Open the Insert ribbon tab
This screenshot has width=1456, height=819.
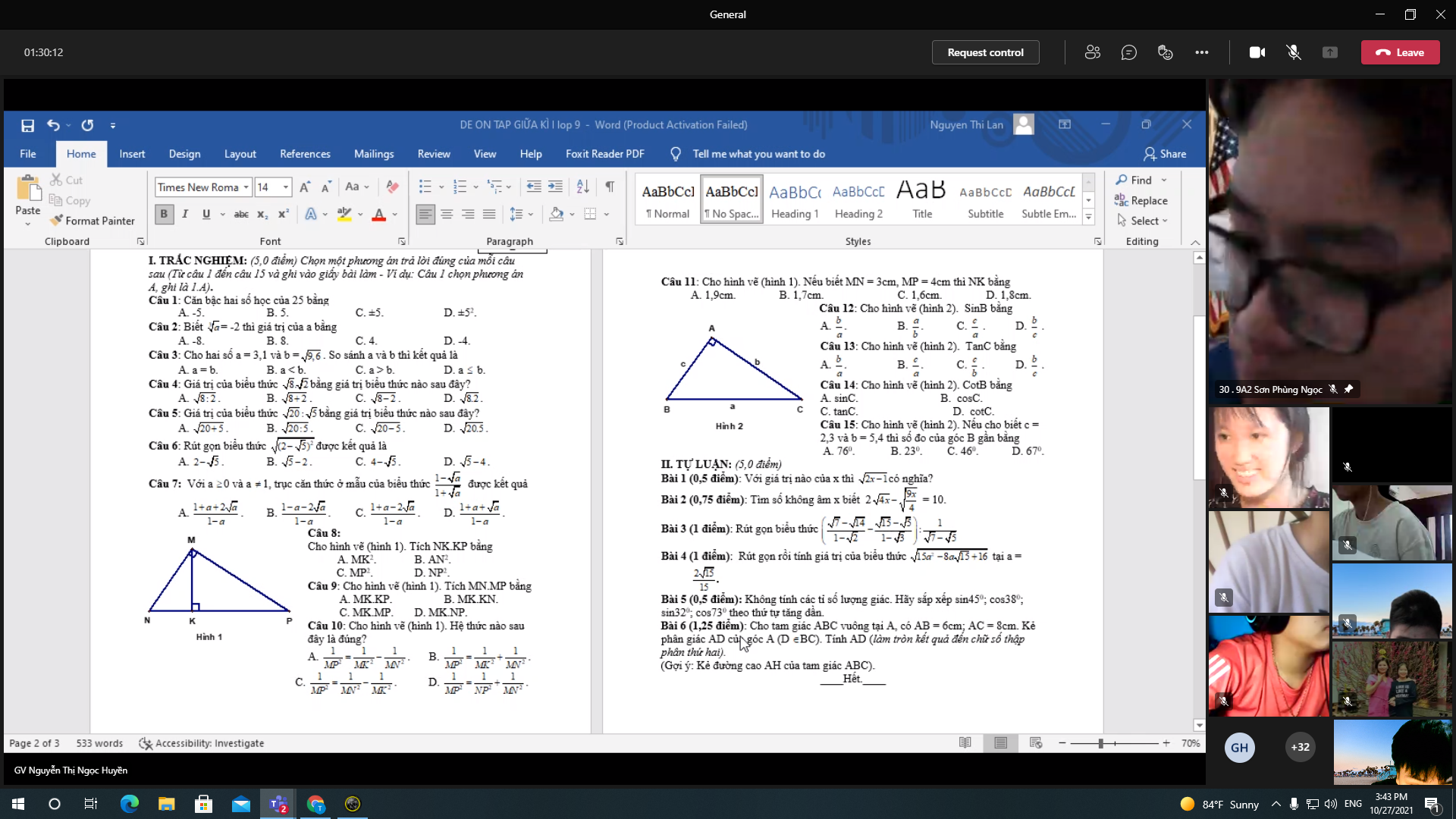click(x=132, y=153)
